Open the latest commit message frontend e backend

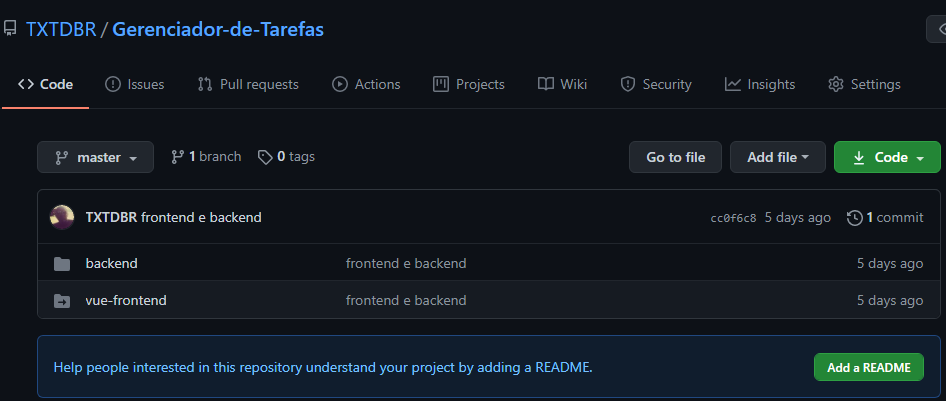(201, 217)
